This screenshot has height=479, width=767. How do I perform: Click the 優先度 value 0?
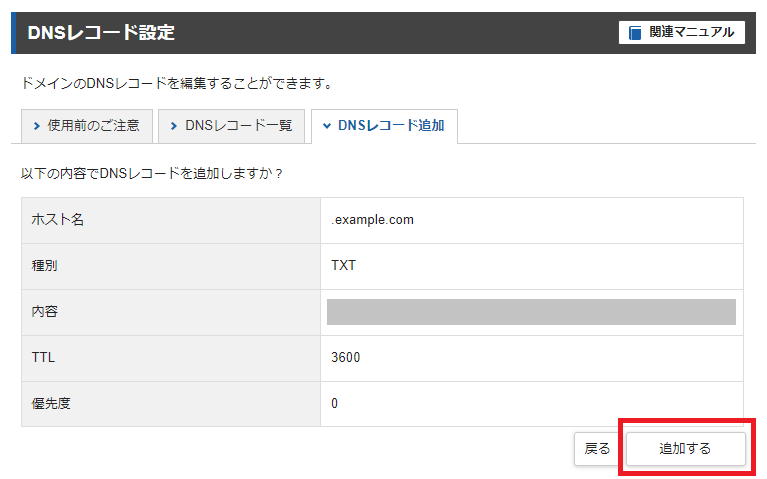point(335,403)
